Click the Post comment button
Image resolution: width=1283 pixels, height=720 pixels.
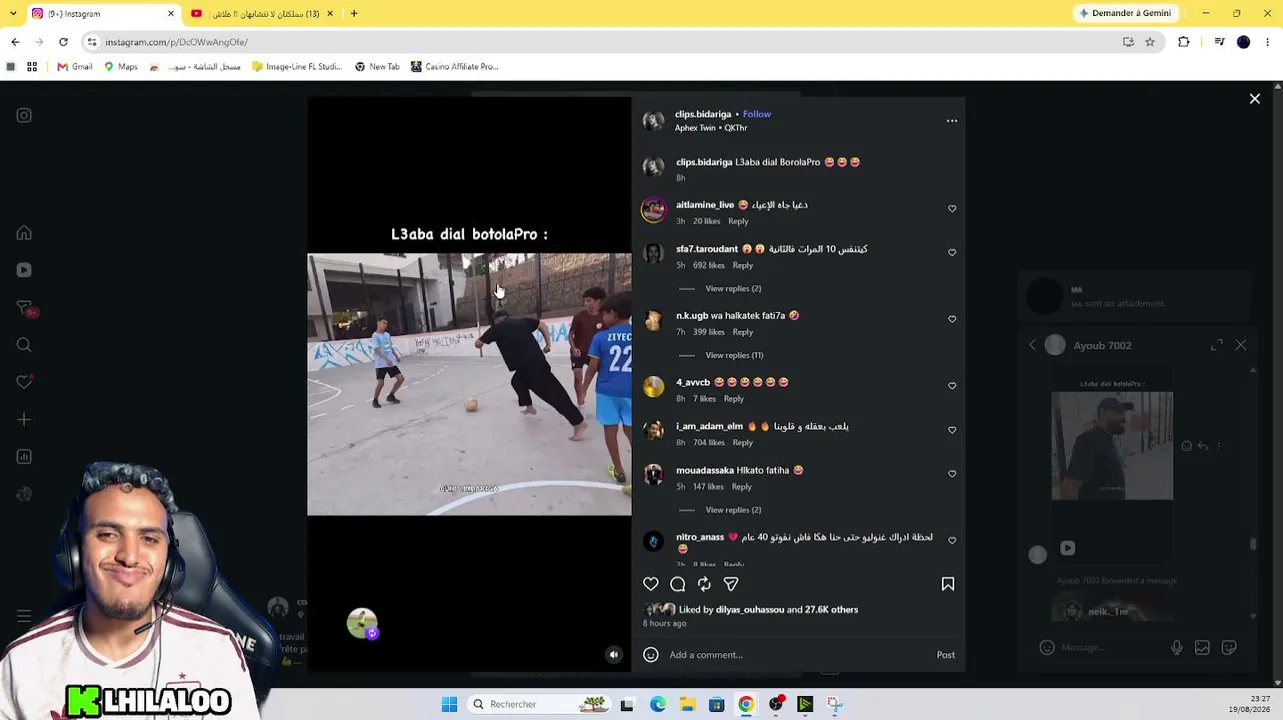[x=946, y=655]
